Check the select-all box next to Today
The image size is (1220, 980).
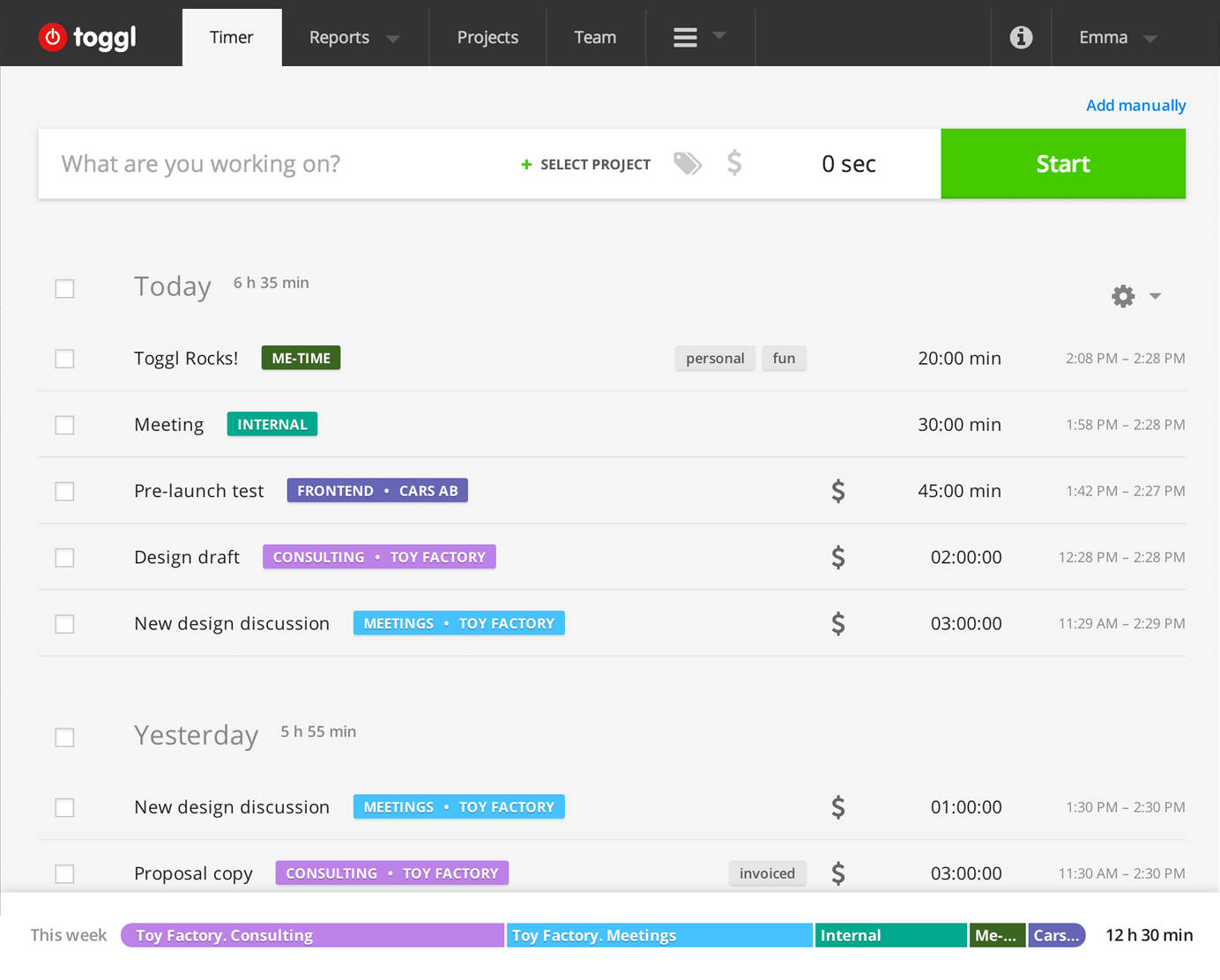tap(64, 288)
